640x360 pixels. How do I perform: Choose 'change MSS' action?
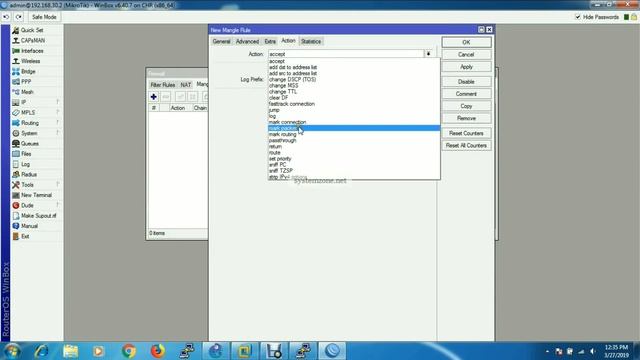point(354,86)
